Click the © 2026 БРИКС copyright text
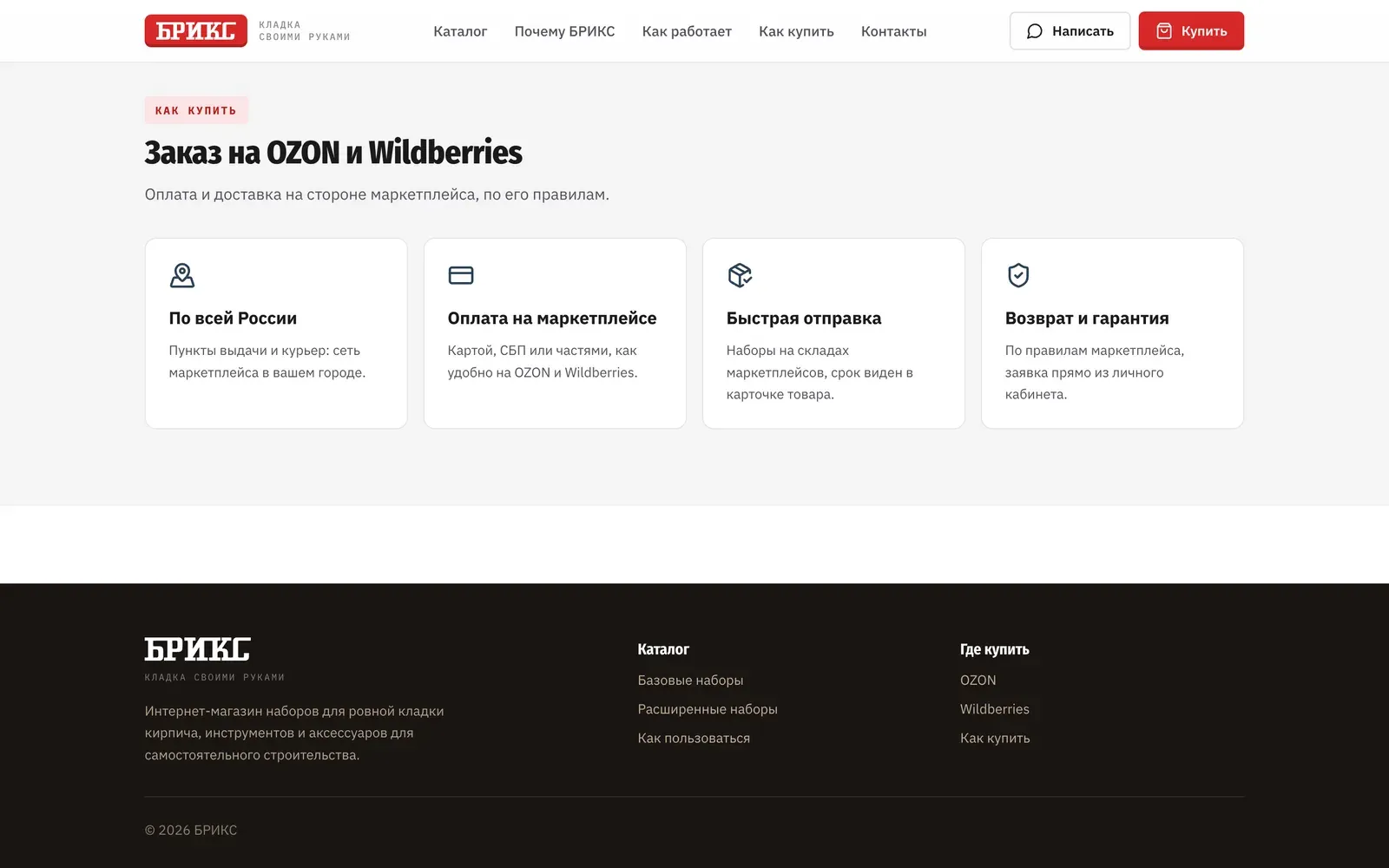1389x868 pixels. click(191, 831)
